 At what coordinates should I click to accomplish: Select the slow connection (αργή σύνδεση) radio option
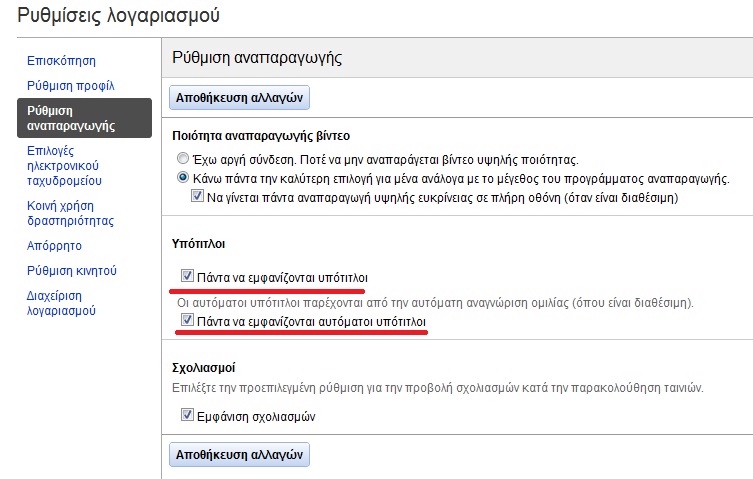click(182, 159)
